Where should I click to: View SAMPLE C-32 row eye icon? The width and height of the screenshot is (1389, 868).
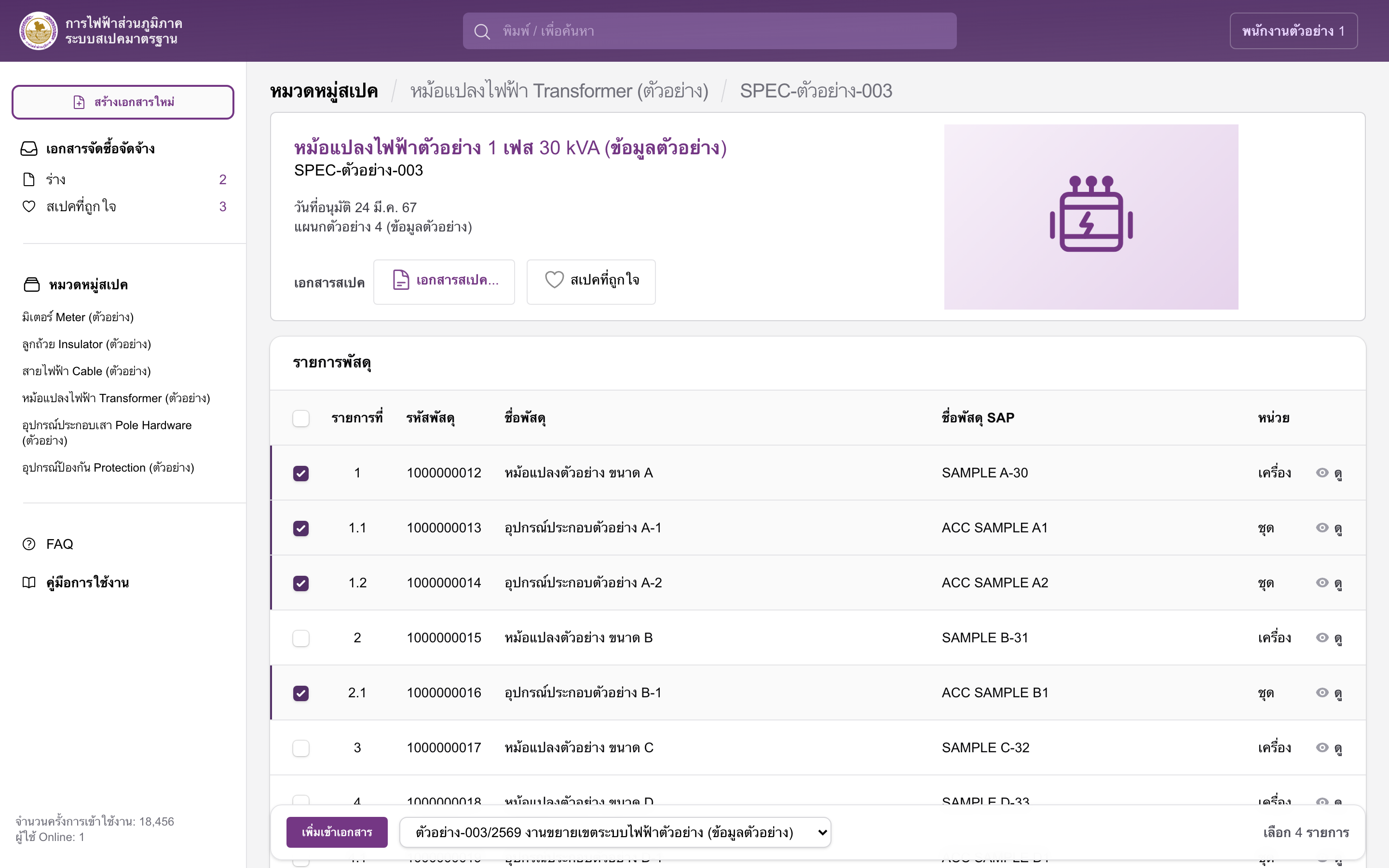pos(1322,747)
